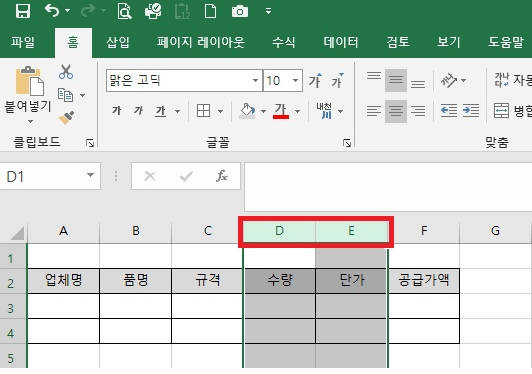The height and width of the screenshot is (374, 532).
Task: Apply the red font color
Action: [281, 111]
